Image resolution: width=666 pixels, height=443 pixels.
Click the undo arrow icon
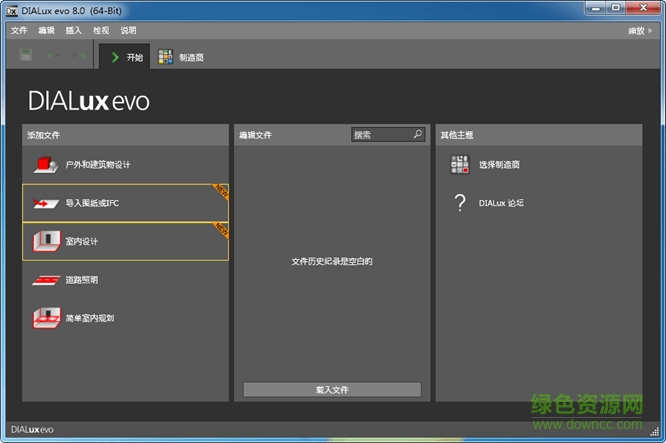click(53, 55)
